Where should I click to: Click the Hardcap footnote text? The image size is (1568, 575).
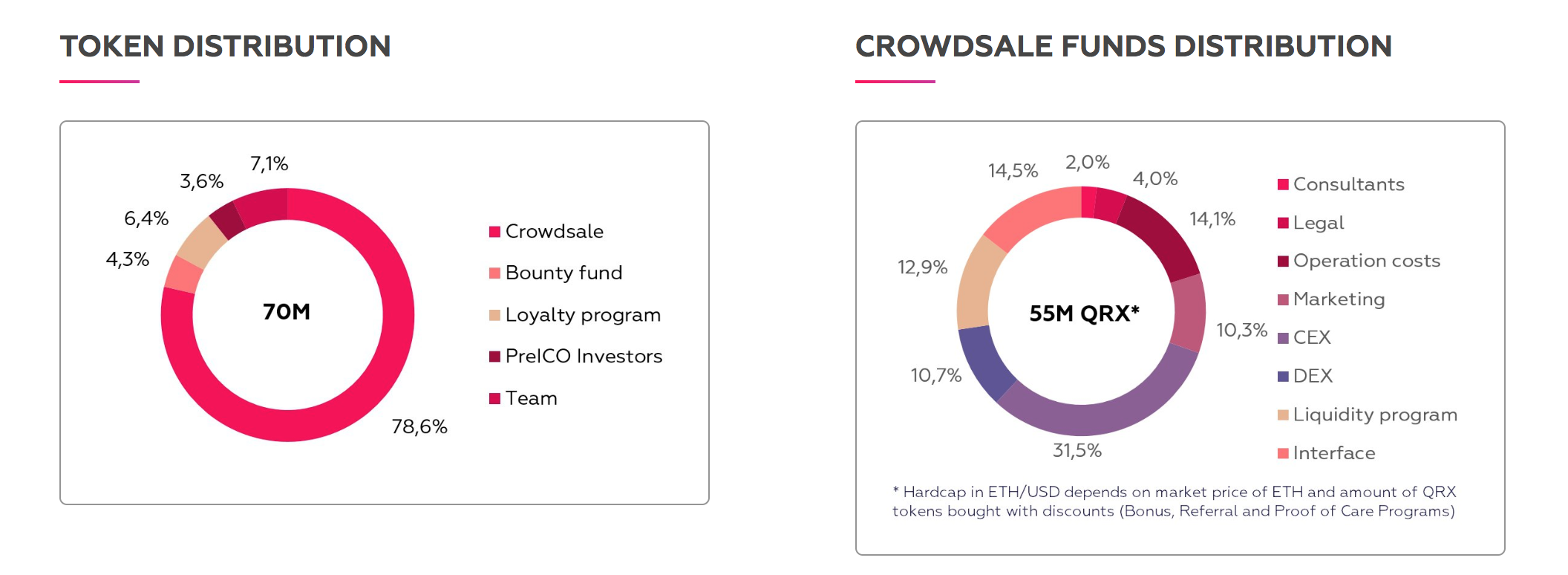[x=1174, y=501]
